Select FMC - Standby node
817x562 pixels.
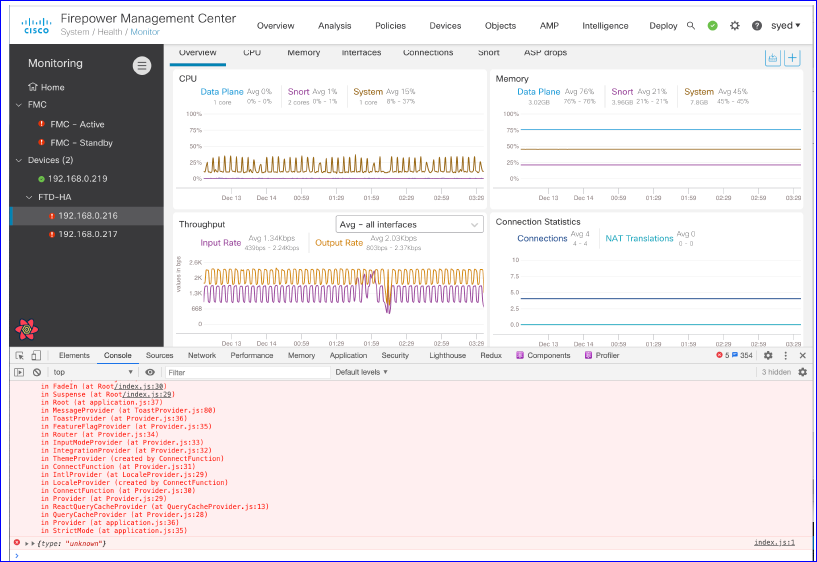coord(81,143)
